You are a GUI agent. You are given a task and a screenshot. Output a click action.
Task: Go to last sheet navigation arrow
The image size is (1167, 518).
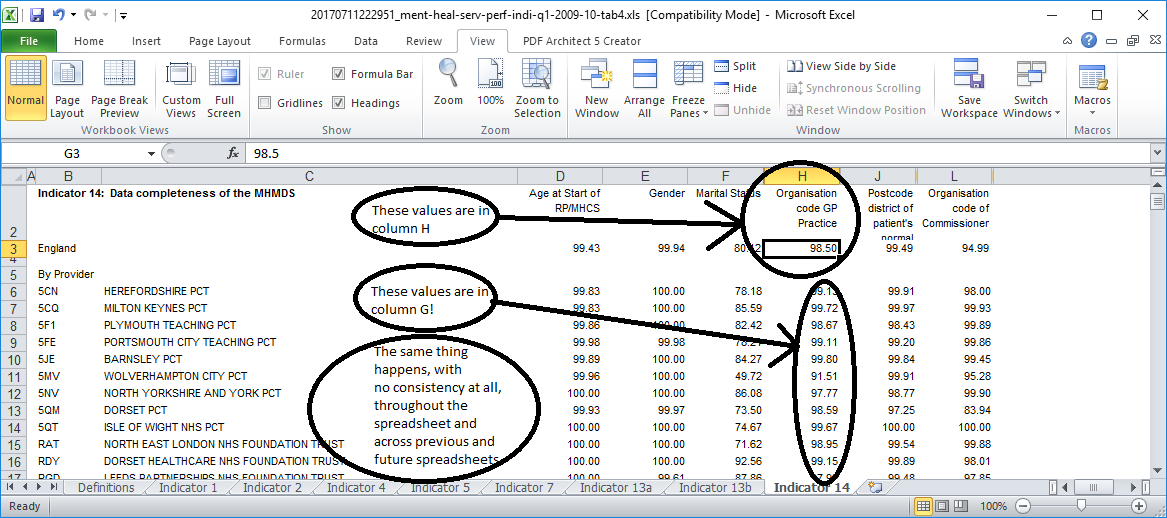pyautogui.click(x=52, y=487)
